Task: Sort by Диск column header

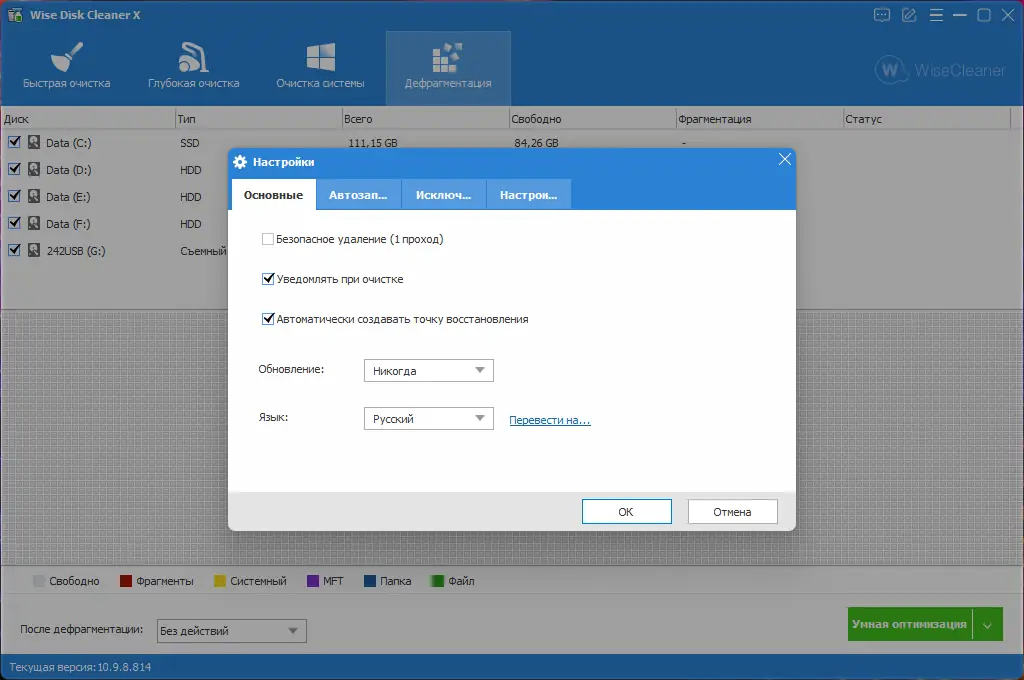Action: (88, 119)
